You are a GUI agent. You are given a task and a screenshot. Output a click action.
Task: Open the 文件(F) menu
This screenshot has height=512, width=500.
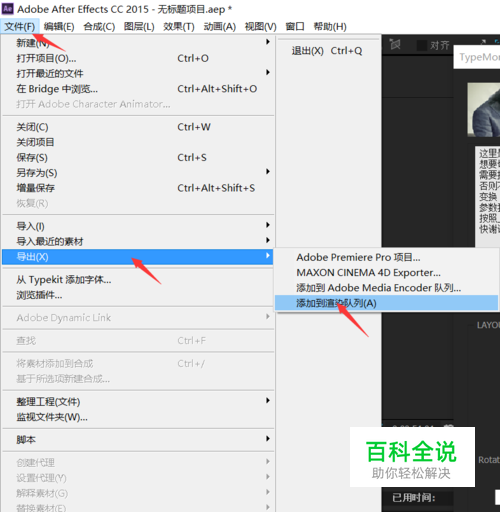tap(20, 26)
